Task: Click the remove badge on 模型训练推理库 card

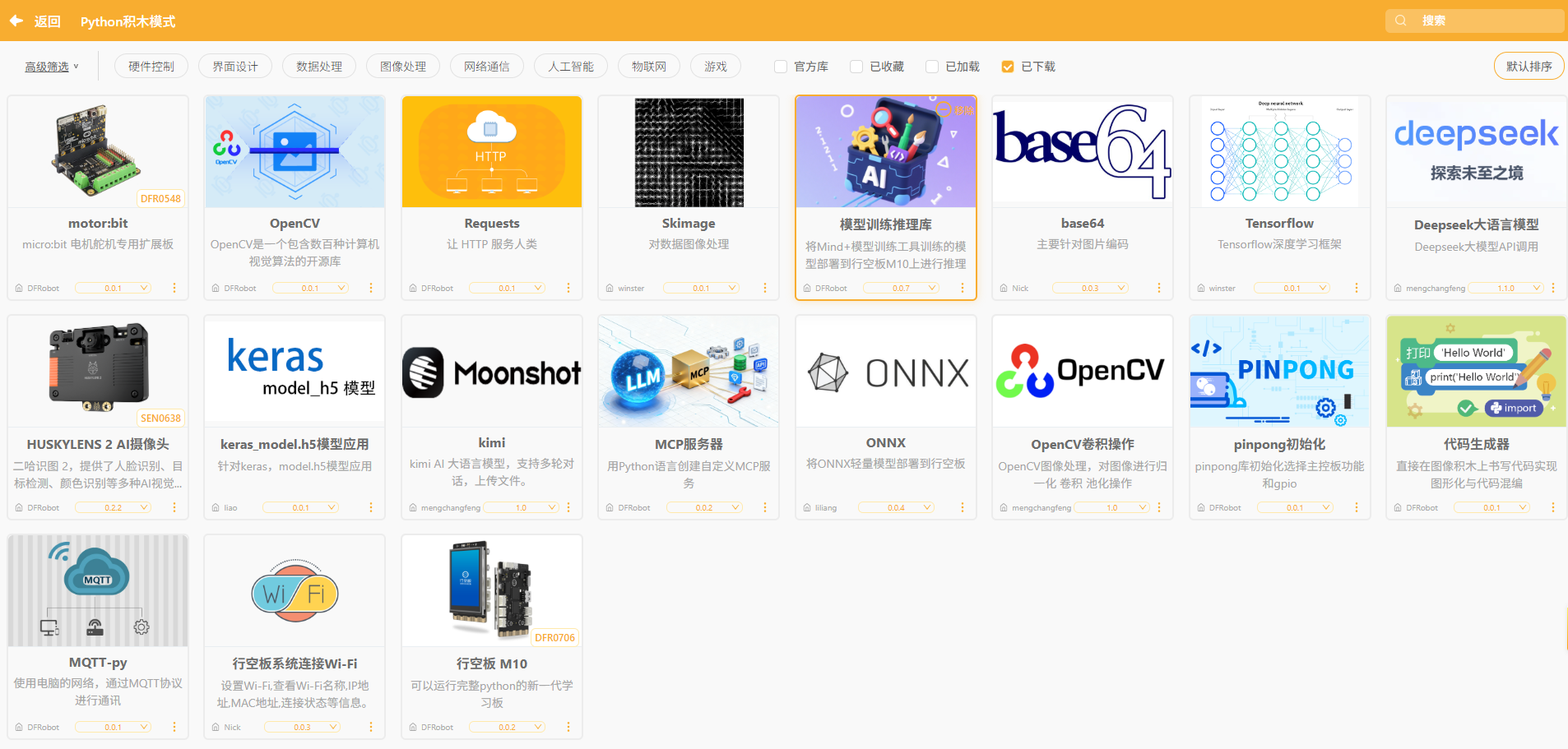Action: point(956,109)
